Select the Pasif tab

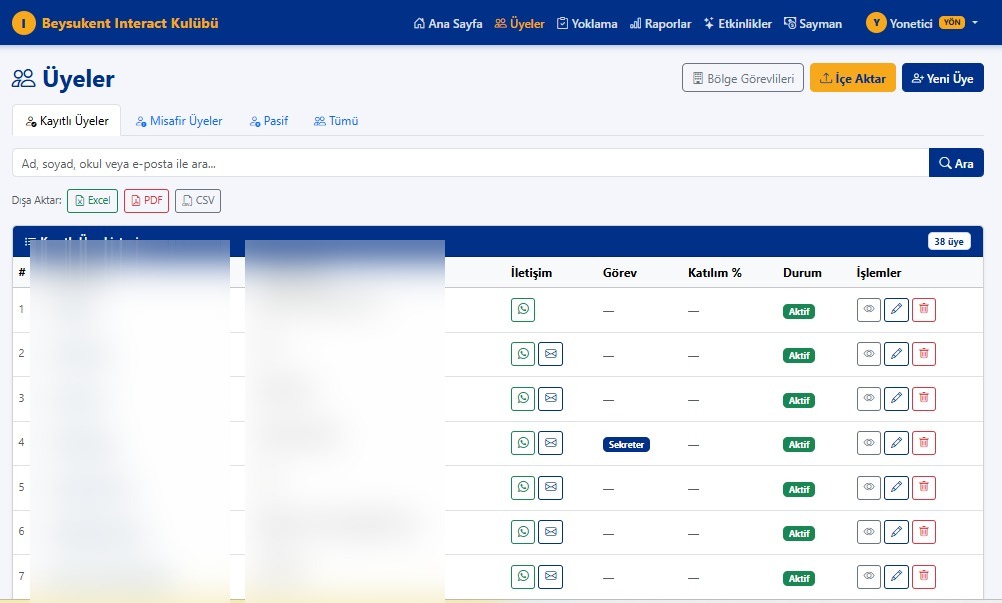pos(269,121)
